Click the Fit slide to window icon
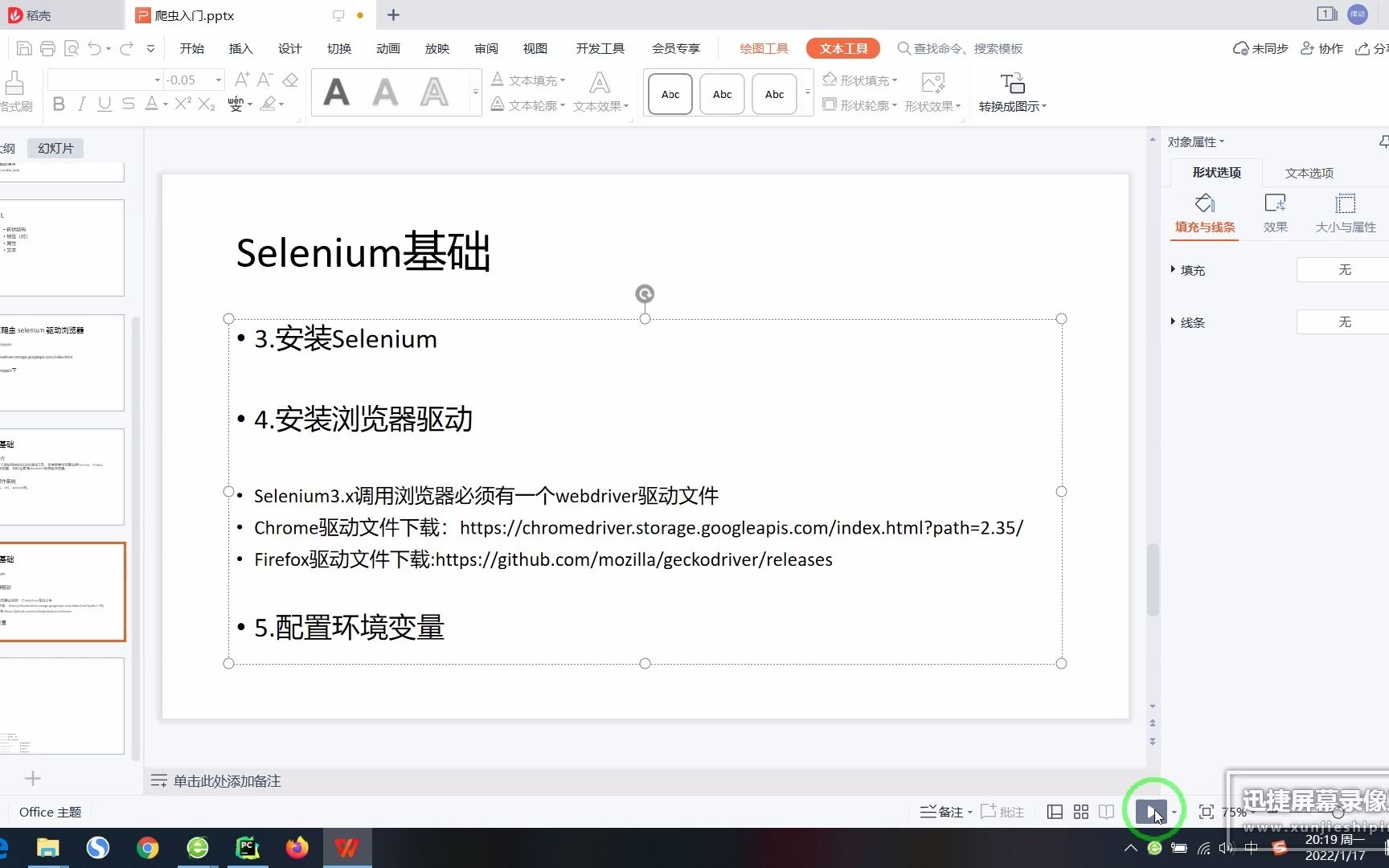Viewport: 1389px width, 868px height. [1206, 812]
